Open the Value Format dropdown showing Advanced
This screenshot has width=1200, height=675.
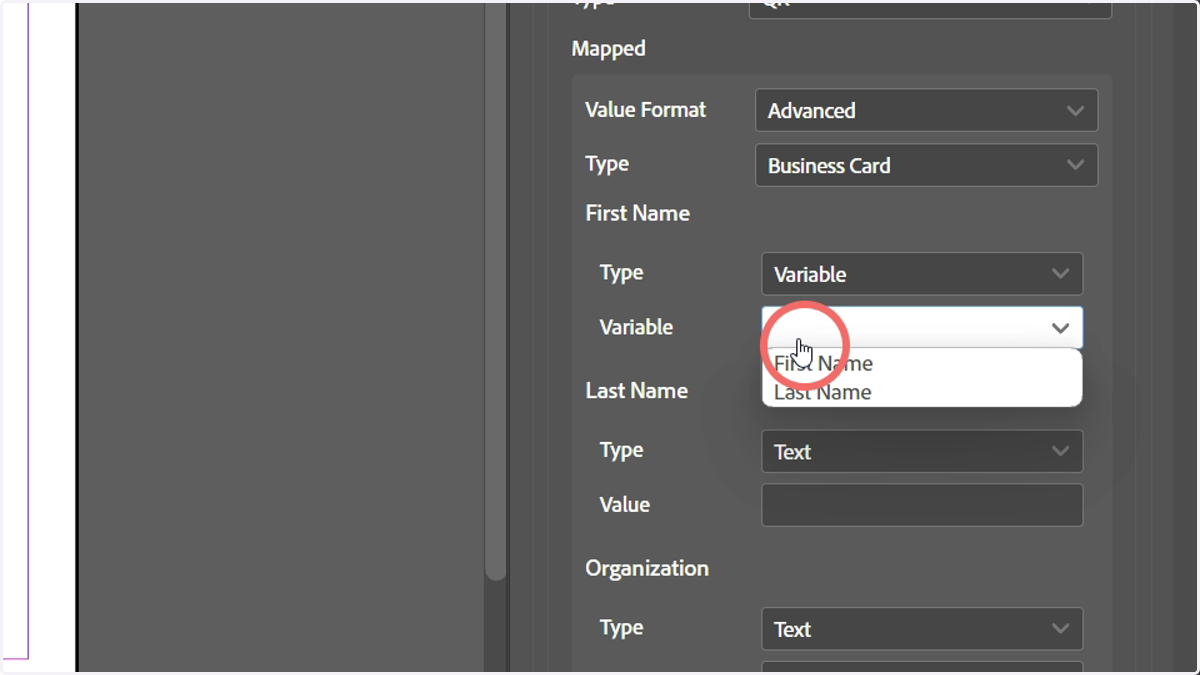coord(926,110)
